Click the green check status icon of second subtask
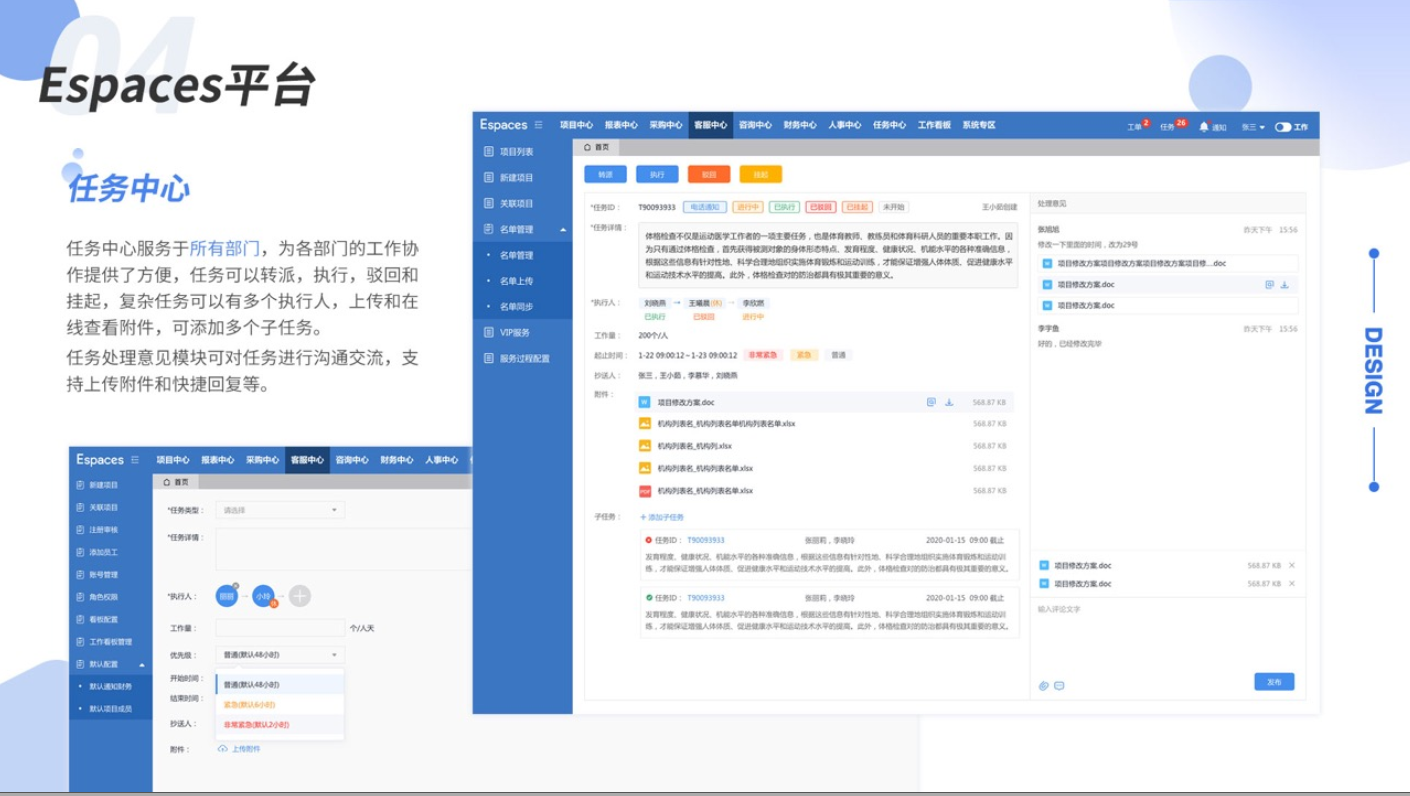The height and width of the screenshot is (796, 1410). tap(648, 598)
